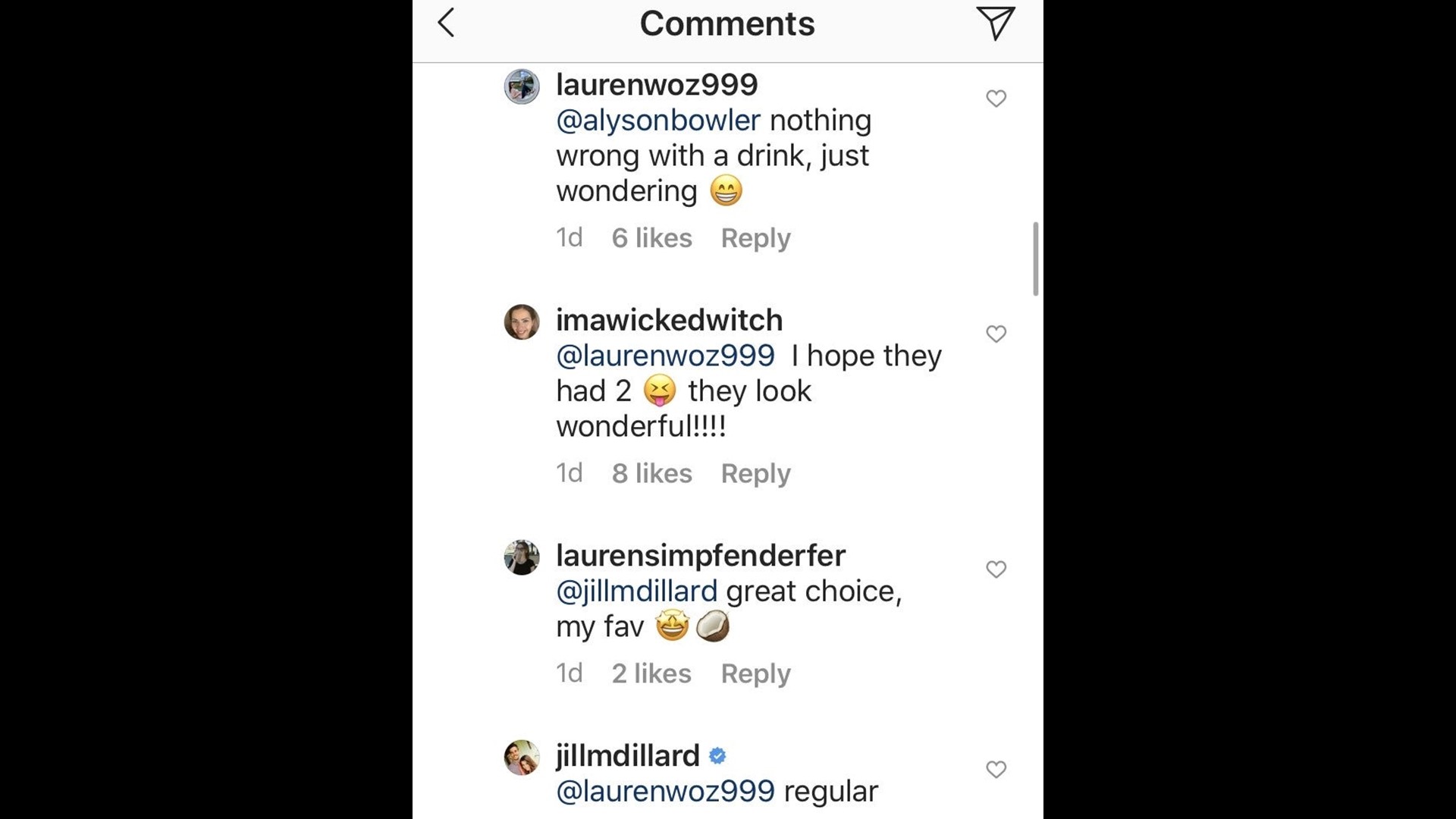Reply to imawickedwitch's comment
The width and height of the screenshot is (1456, 819).
(x=755, y=473)
